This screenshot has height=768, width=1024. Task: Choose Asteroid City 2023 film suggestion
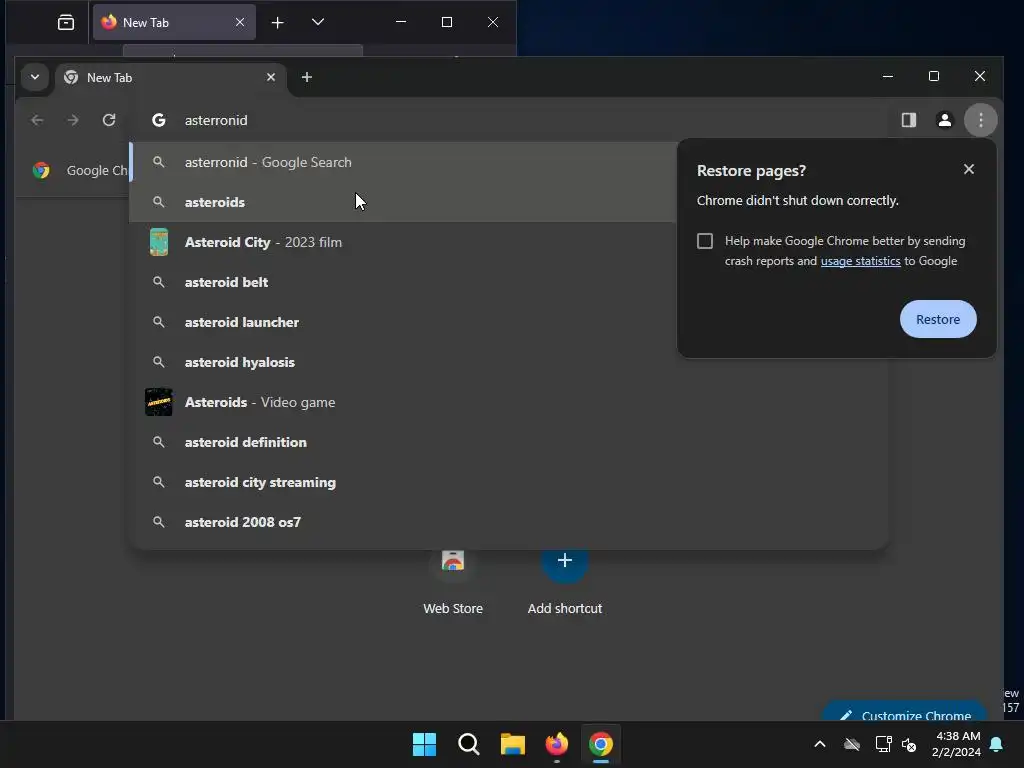click(403, 242)
